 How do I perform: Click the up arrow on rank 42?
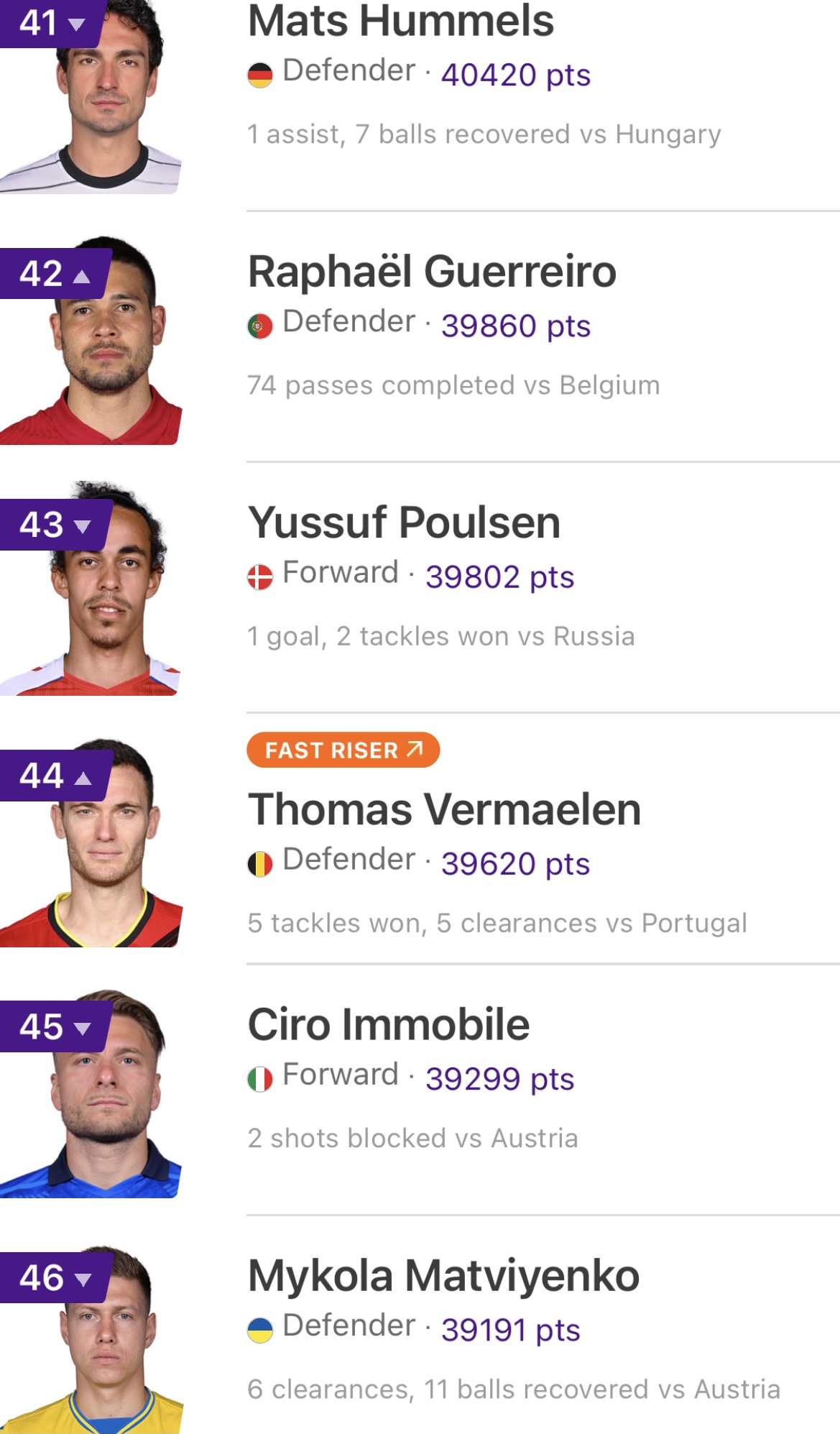[x=83, y=275]
